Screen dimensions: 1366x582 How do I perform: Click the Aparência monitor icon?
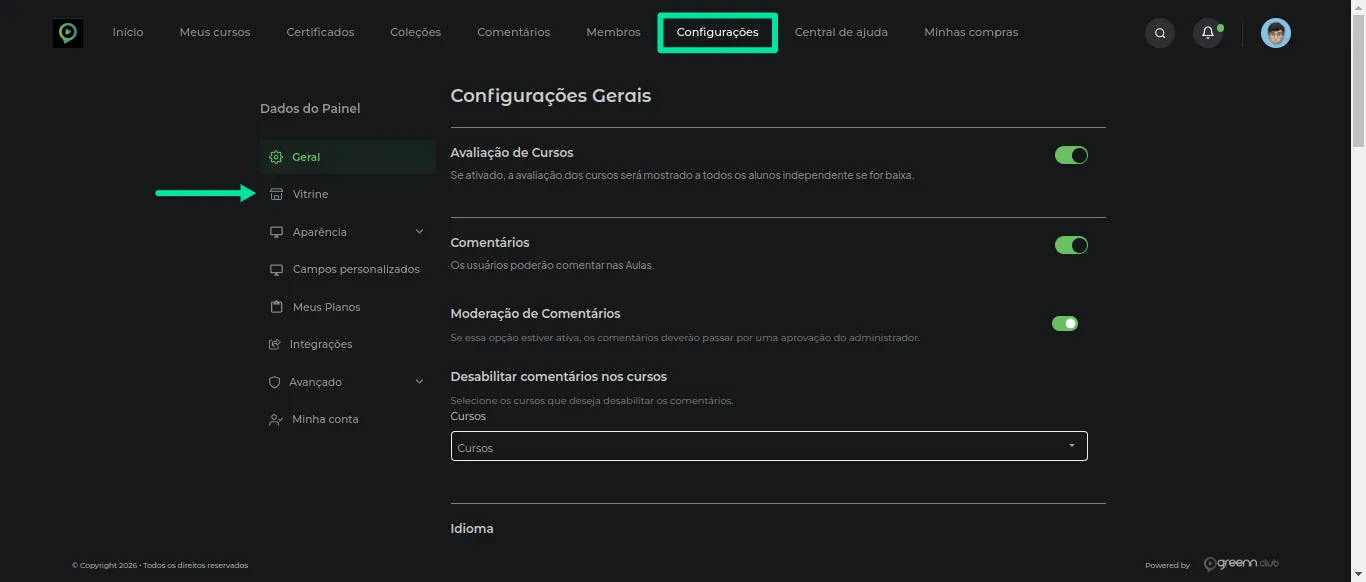click(x=276, y=232)
